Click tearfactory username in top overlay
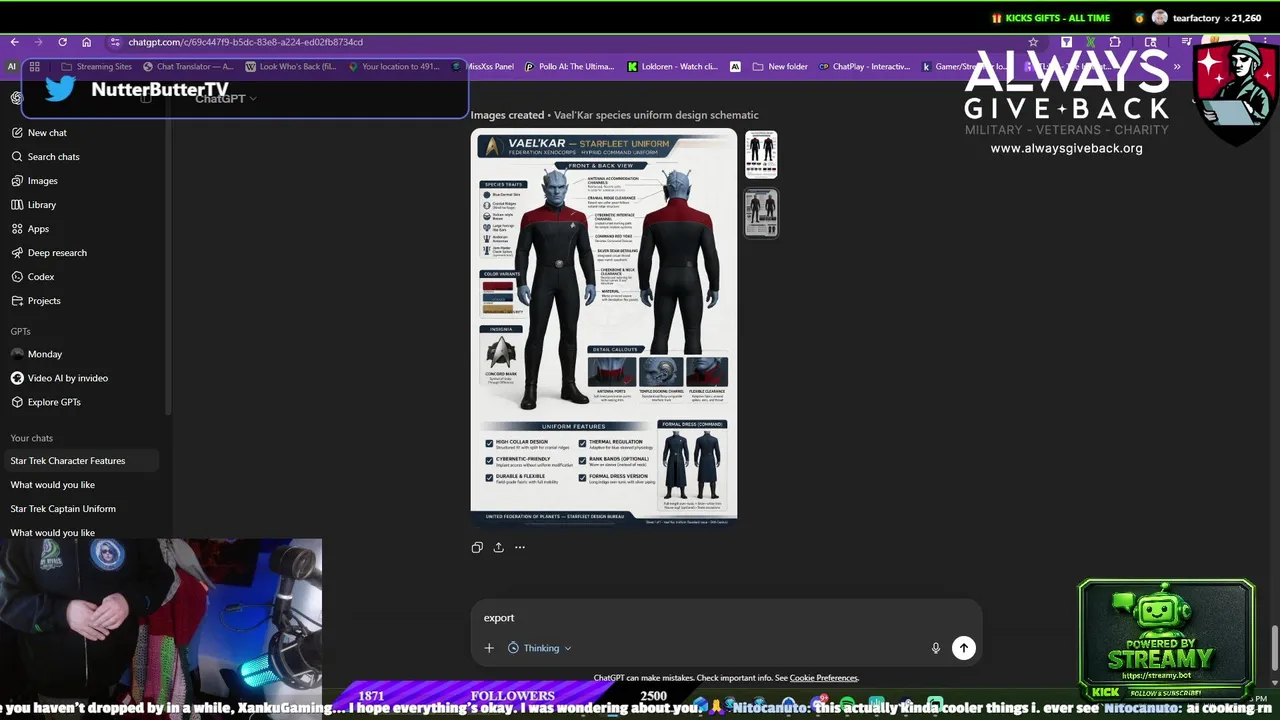Viewport: 1280px width, 720px height. click(x=1198, y=18)
